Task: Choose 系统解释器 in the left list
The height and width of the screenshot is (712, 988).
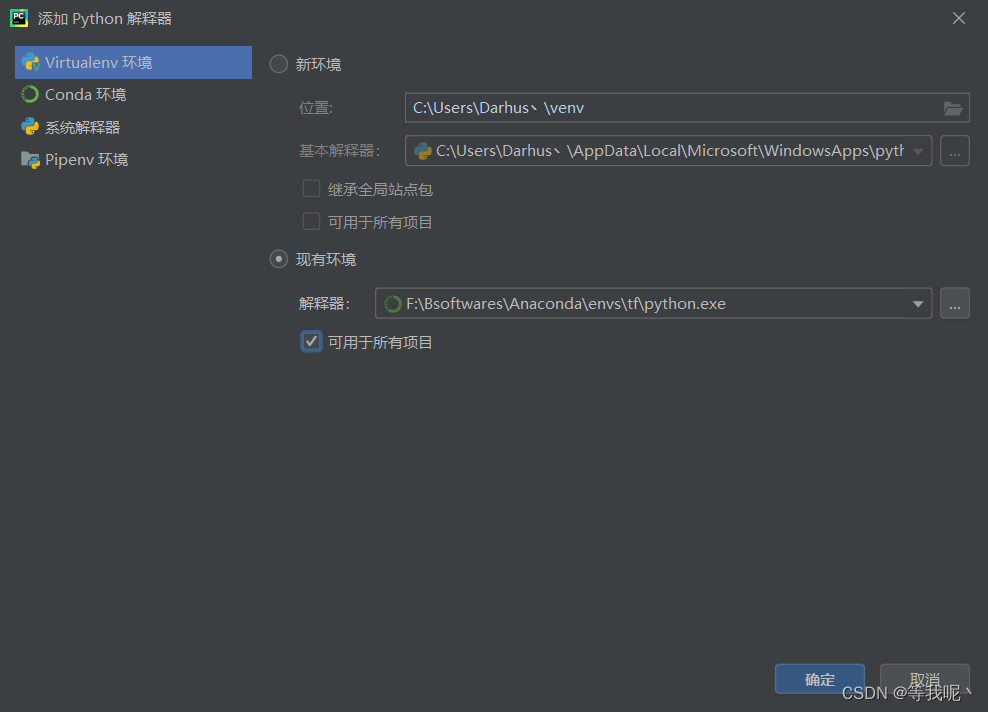Action: 133,127
